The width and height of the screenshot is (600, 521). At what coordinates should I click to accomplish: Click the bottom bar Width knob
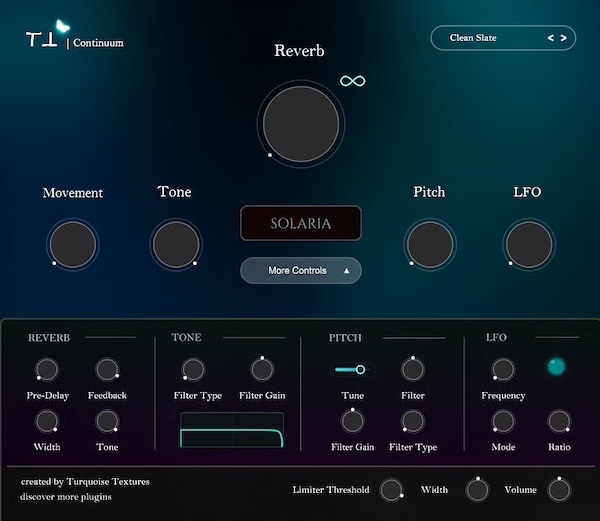click(477, 490)
